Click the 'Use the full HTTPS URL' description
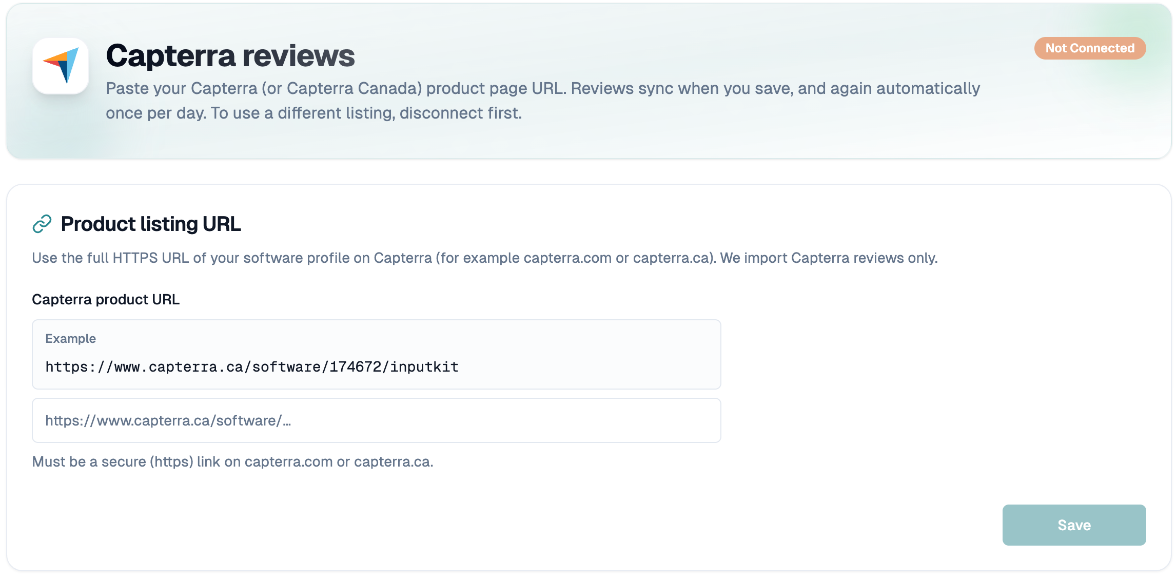The image size is (1176, 580). pos(484,258)
